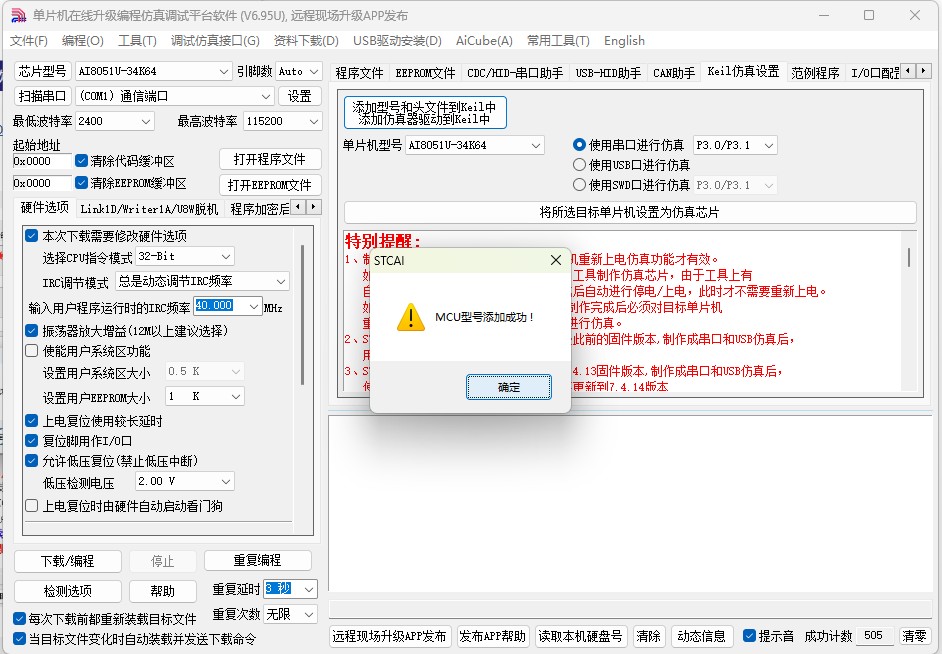Image resolution: width=942 pixels, height=654 pixels.
Task: Expand the IRC调节模式 dropdown
Action: (x=281, y=281)
